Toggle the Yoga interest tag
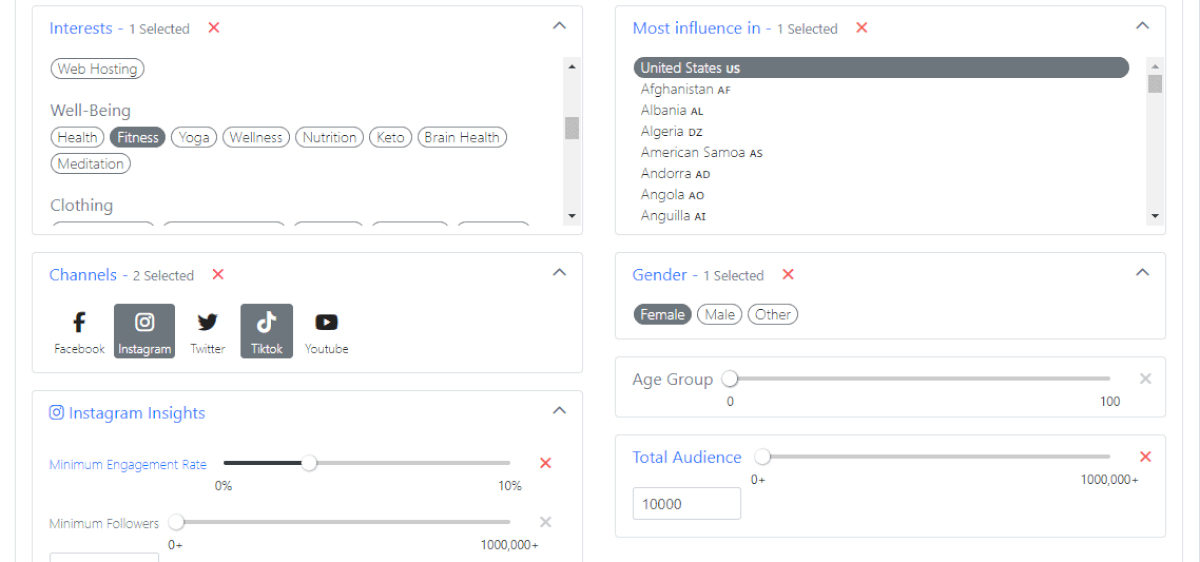1200x562 pixels. click(x=194, y=138)
